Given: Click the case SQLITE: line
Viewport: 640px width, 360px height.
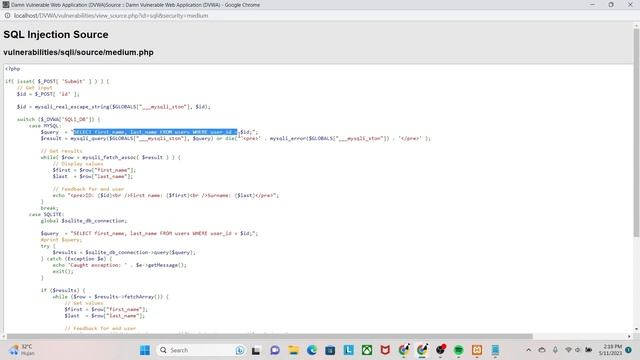Looking at the screenshot, I should (47, 214).
